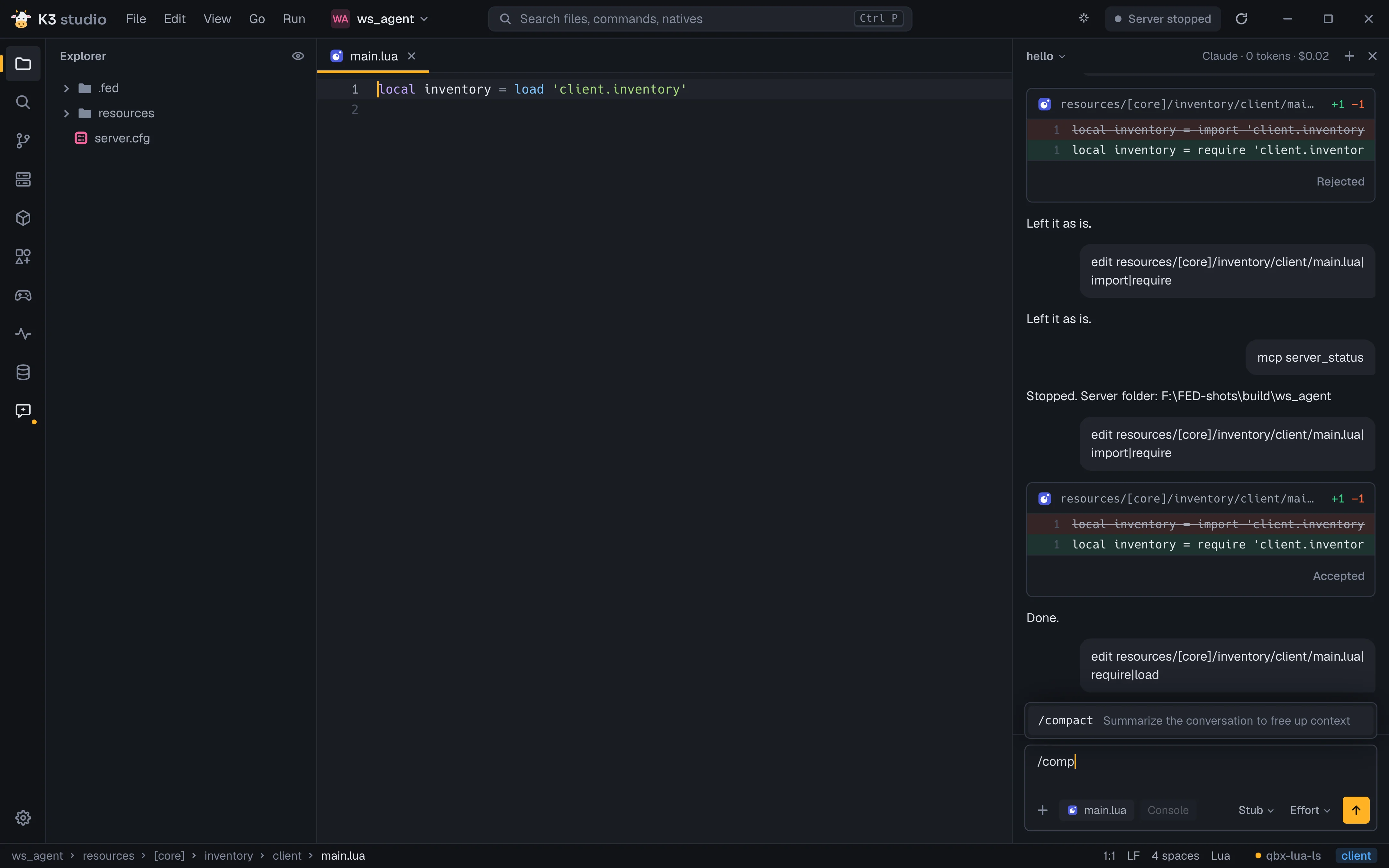The height and width of the screenshot is (868, 1389).
Task: Toggle Console context chip in chat
Action: click(1168, 810)
